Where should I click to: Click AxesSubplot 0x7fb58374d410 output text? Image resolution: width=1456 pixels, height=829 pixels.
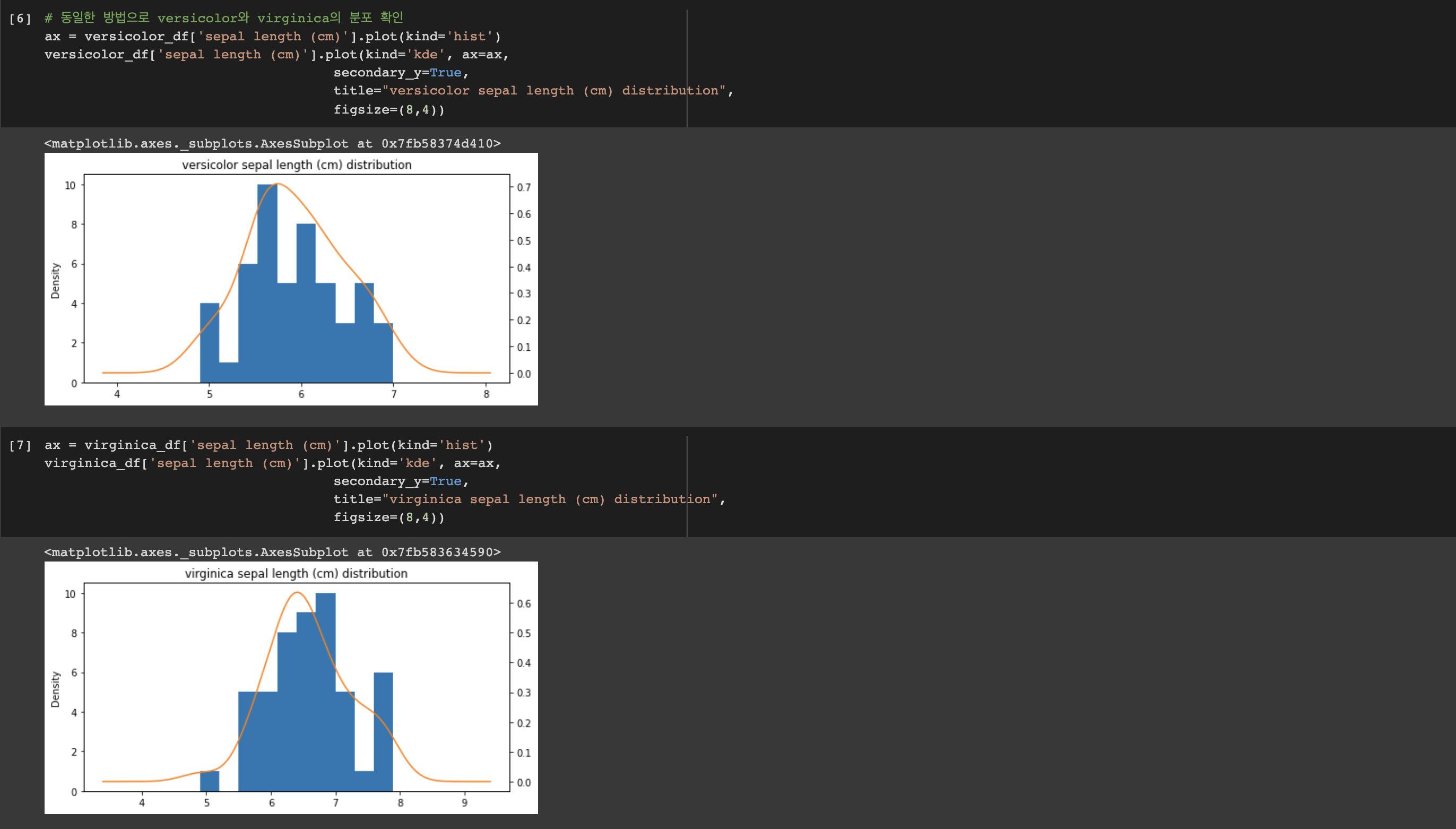pyautogui.click(x=272, y=143)
